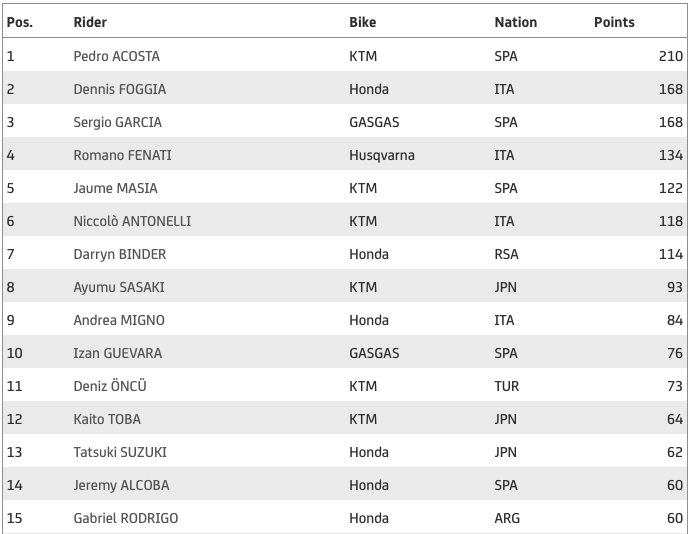Click the Nation column header
Image resolution: width=689 pixels, height=534 pixels.
(x=515, y=22)
